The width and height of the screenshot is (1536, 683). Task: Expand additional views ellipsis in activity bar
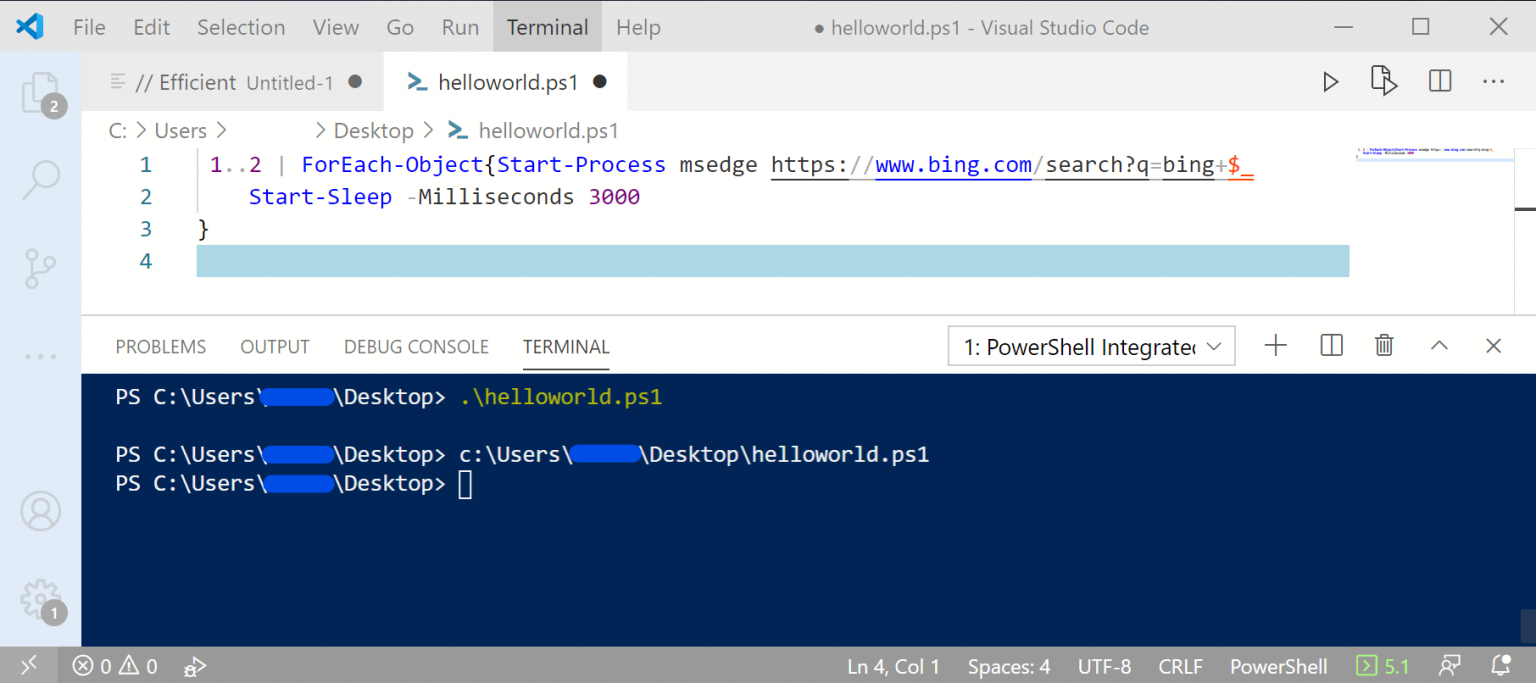click(41, 356)
